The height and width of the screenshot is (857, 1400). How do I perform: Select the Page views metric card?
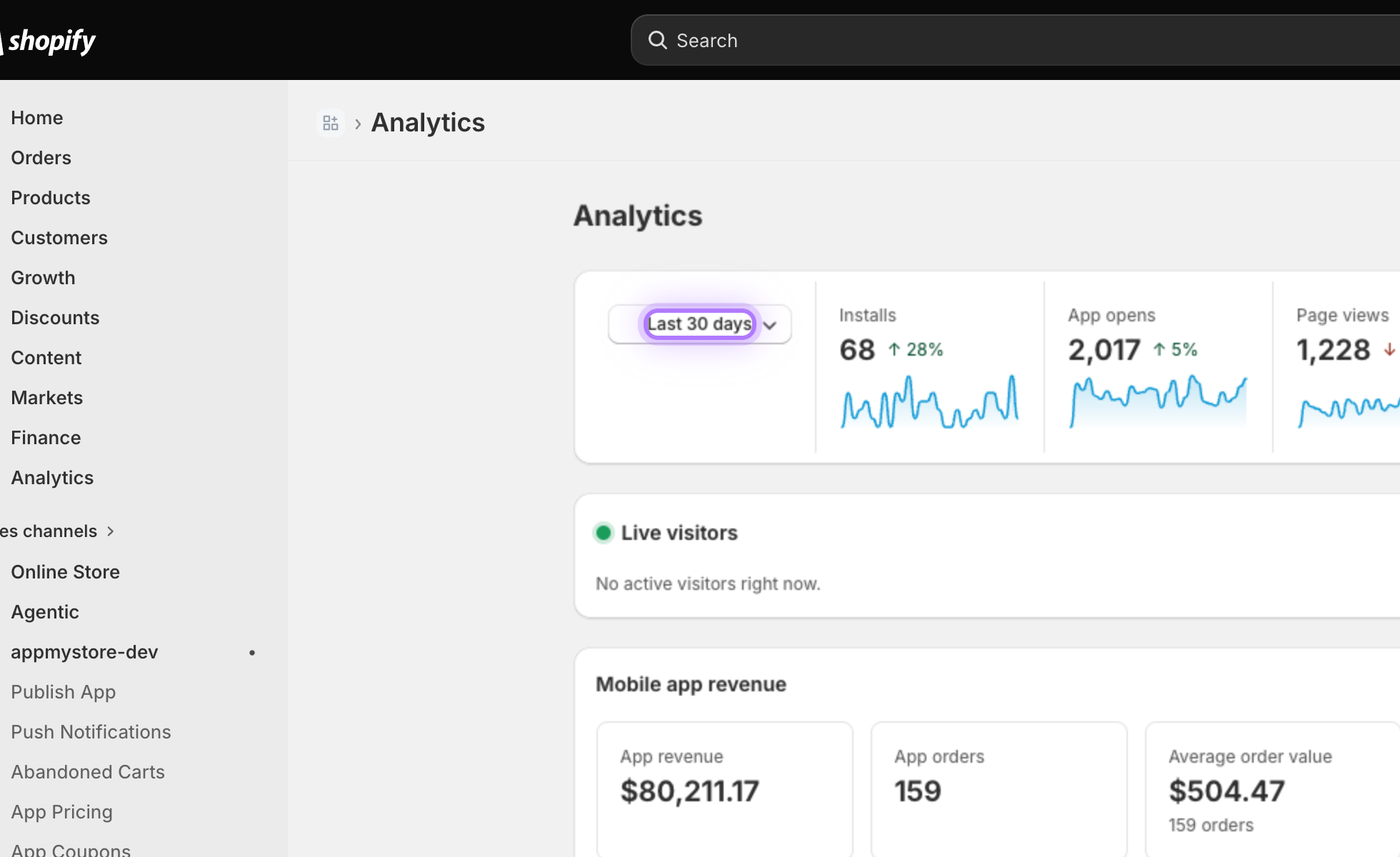pyautogui.click(x=1337, y=367)
